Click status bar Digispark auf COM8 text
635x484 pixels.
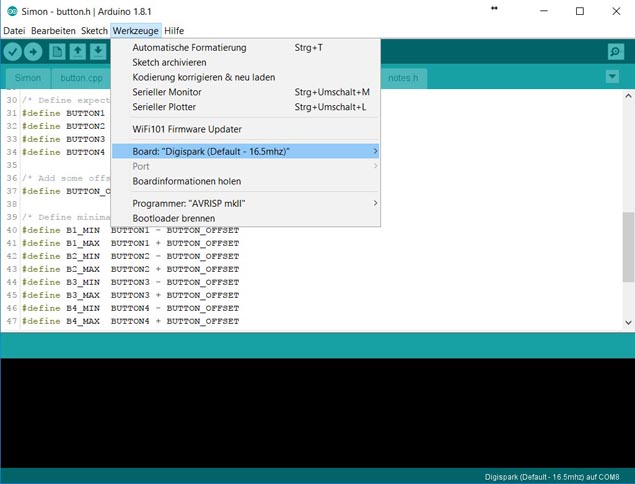[552, 477]
